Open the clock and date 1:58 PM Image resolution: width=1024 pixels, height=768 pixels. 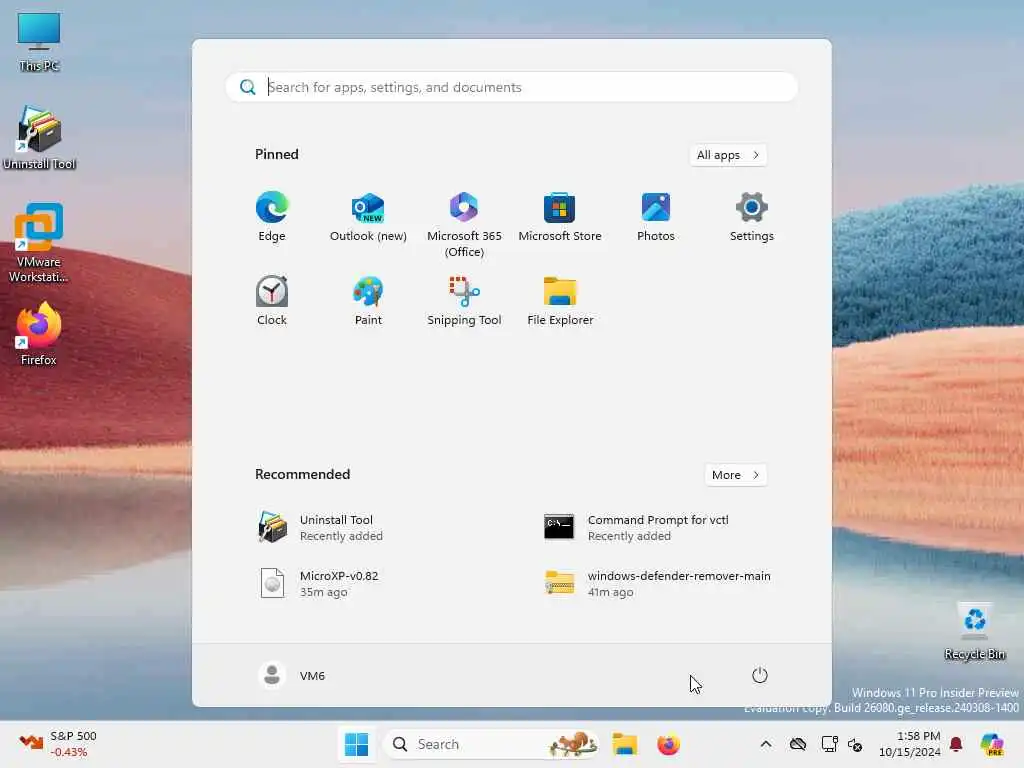click(x=909, y=744)
